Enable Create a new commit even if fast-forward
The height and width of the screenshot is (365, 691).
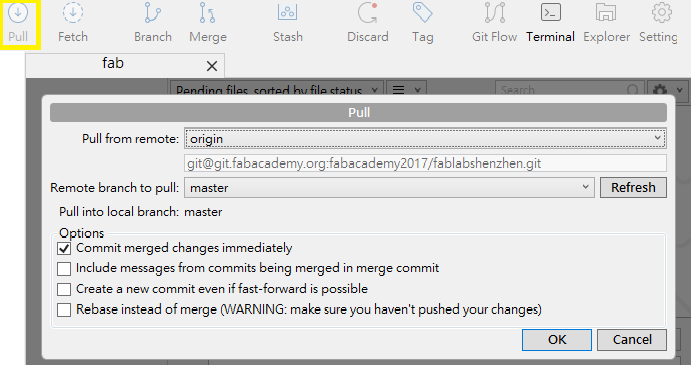pyautogui.click(x=64, y=290)
